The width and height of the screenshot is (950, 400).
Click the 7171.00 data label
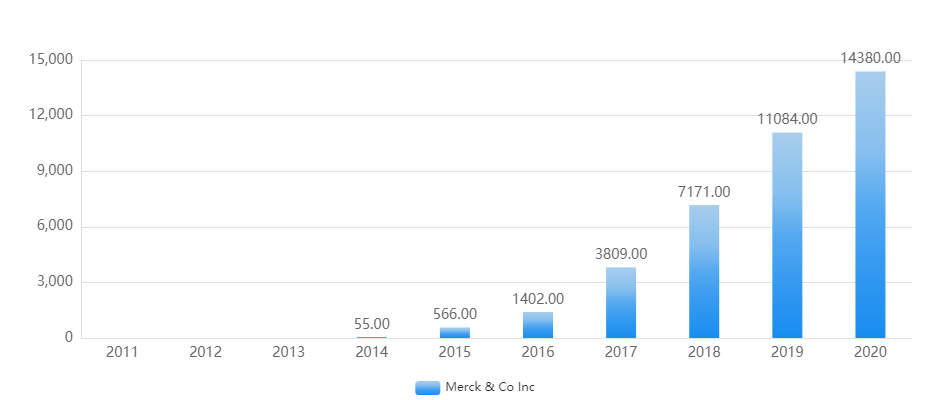[704, 192]
